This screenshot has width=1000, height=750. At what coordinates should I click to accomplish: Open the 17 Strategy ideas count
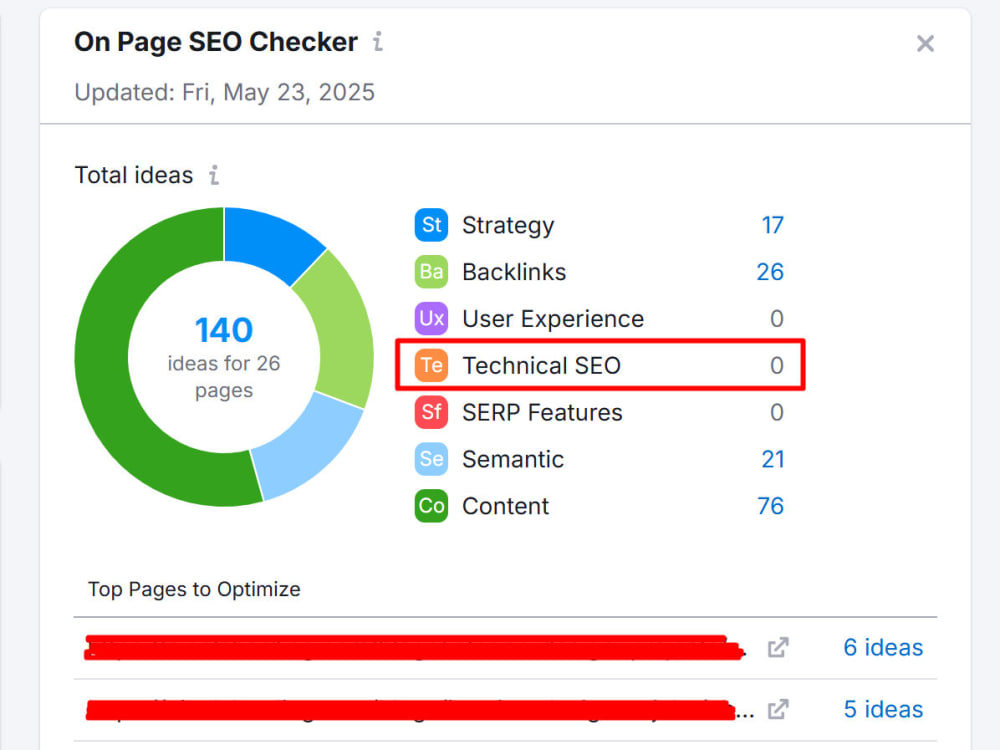pos(772,225)
